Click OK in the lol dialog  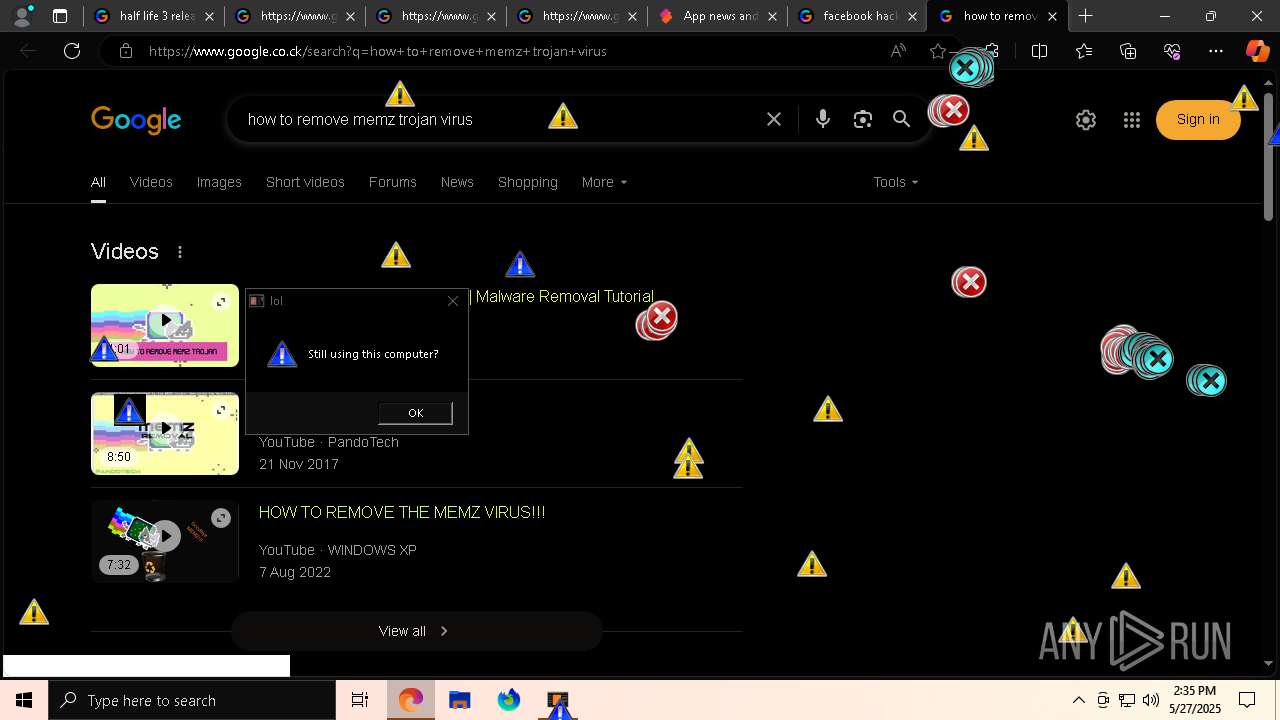pos(415,413)
